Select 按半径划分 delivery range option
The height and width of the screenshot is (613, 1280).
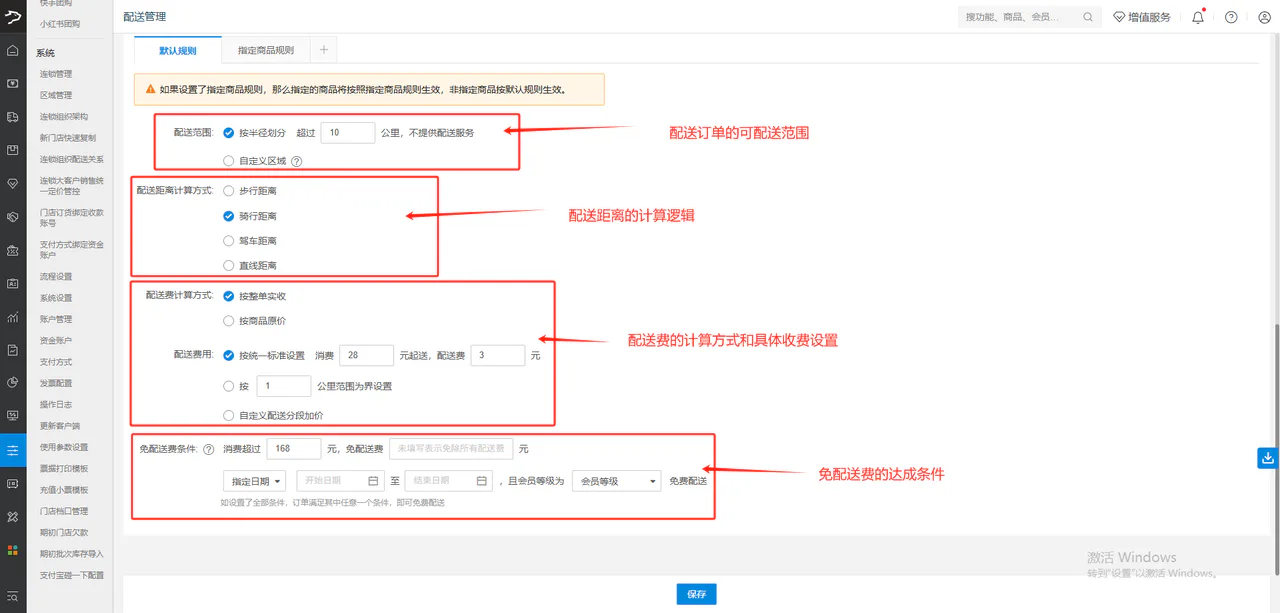(x=229, y=132)
